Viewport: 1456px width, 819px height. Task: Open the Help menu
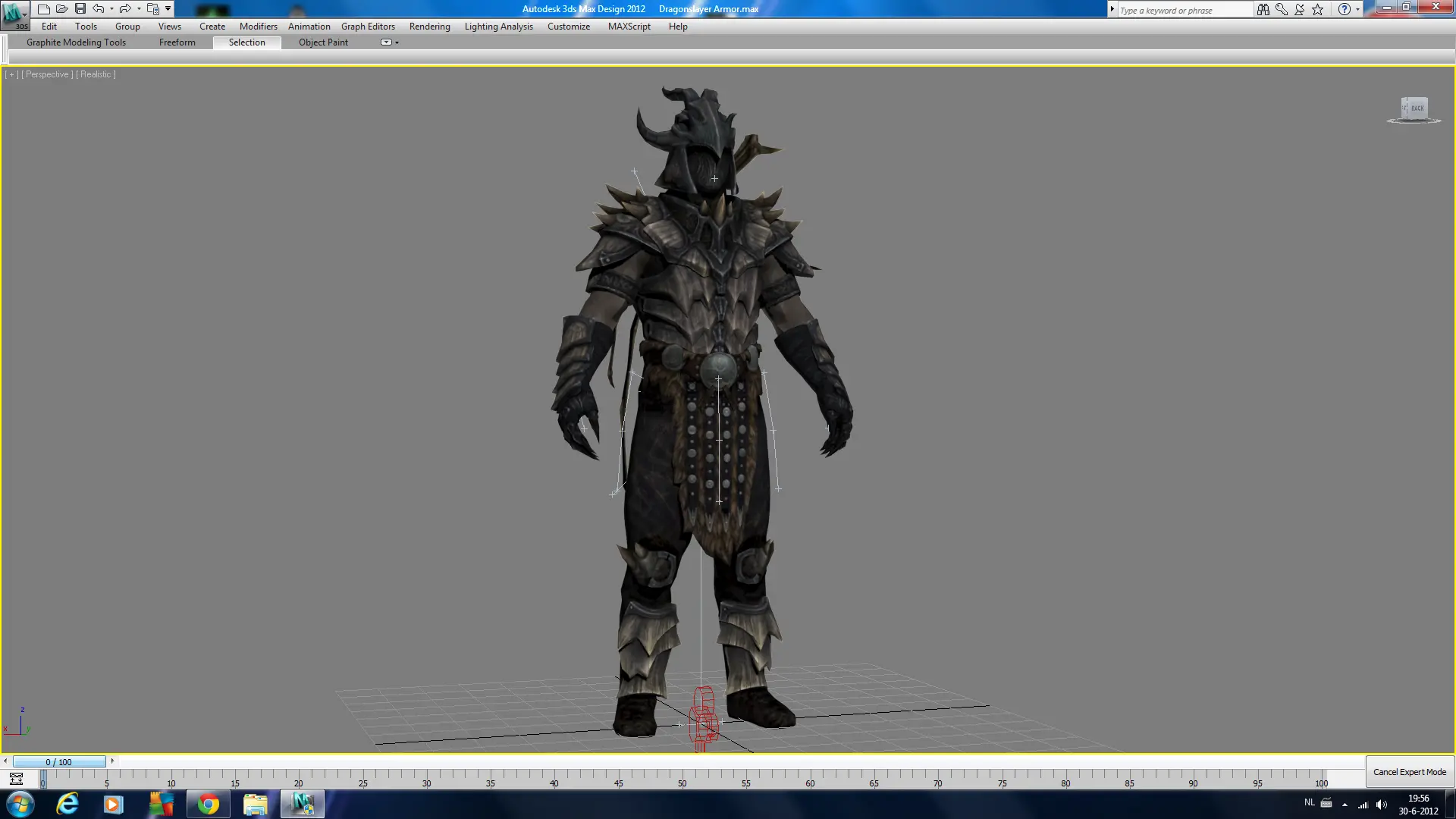(678, 27)
